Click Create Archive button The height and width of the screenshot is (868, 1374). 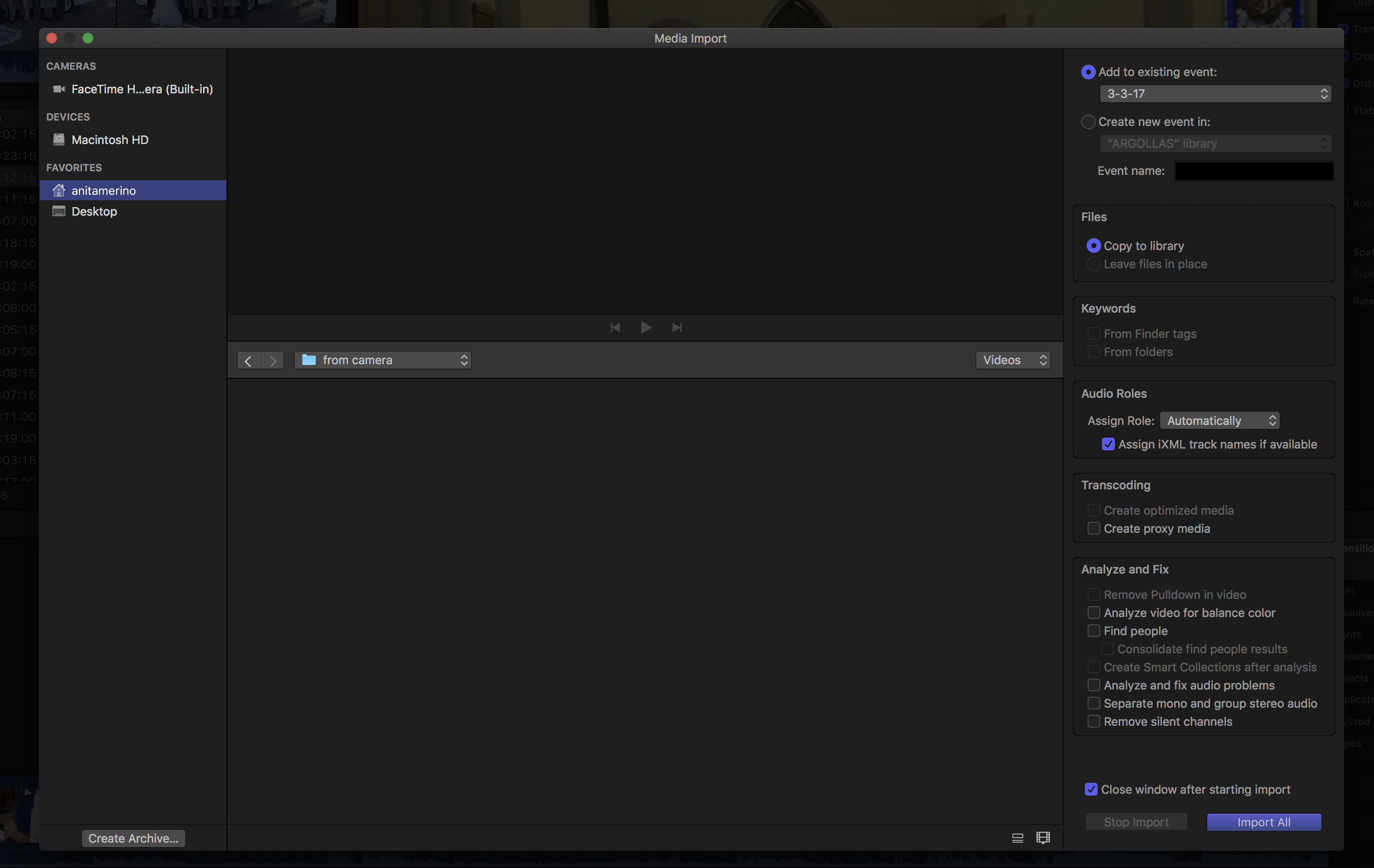click(133, 839)
